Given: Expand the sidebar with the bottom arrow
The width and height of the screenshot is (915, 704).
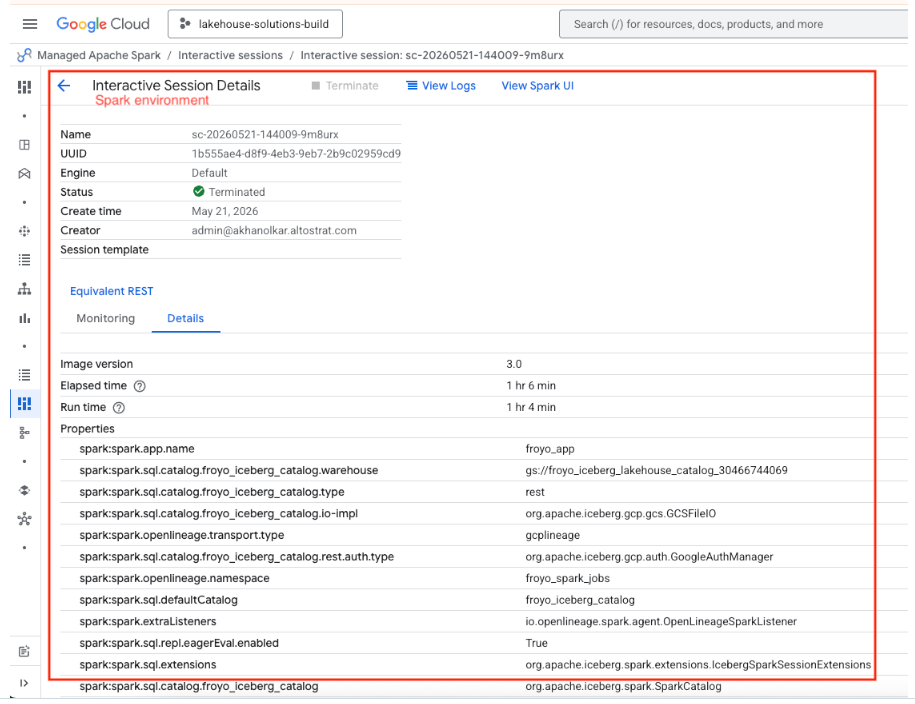Looking at the screenshot, I should [25, 683].
